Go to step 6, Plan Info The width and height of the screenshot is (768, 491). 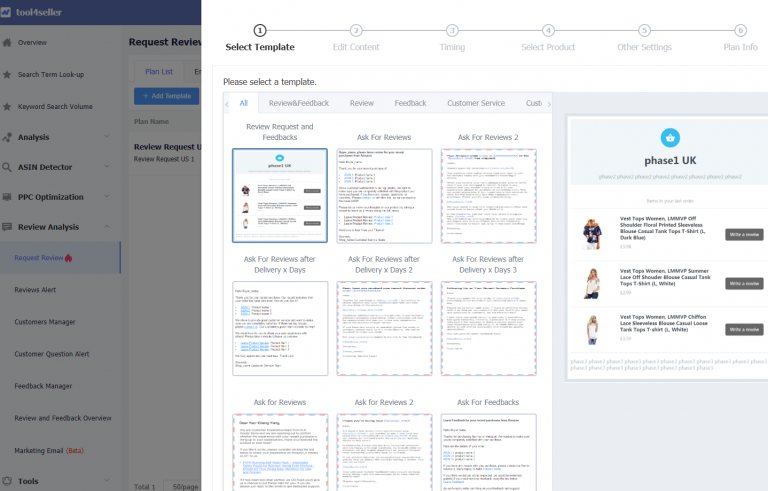tap(740, 38)
